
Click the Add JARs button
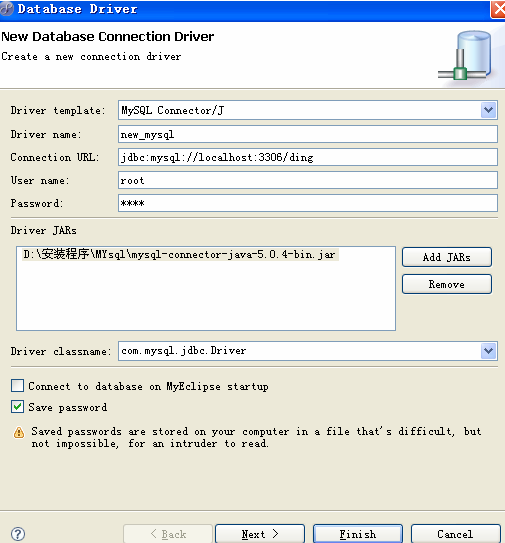coord(446,257)
